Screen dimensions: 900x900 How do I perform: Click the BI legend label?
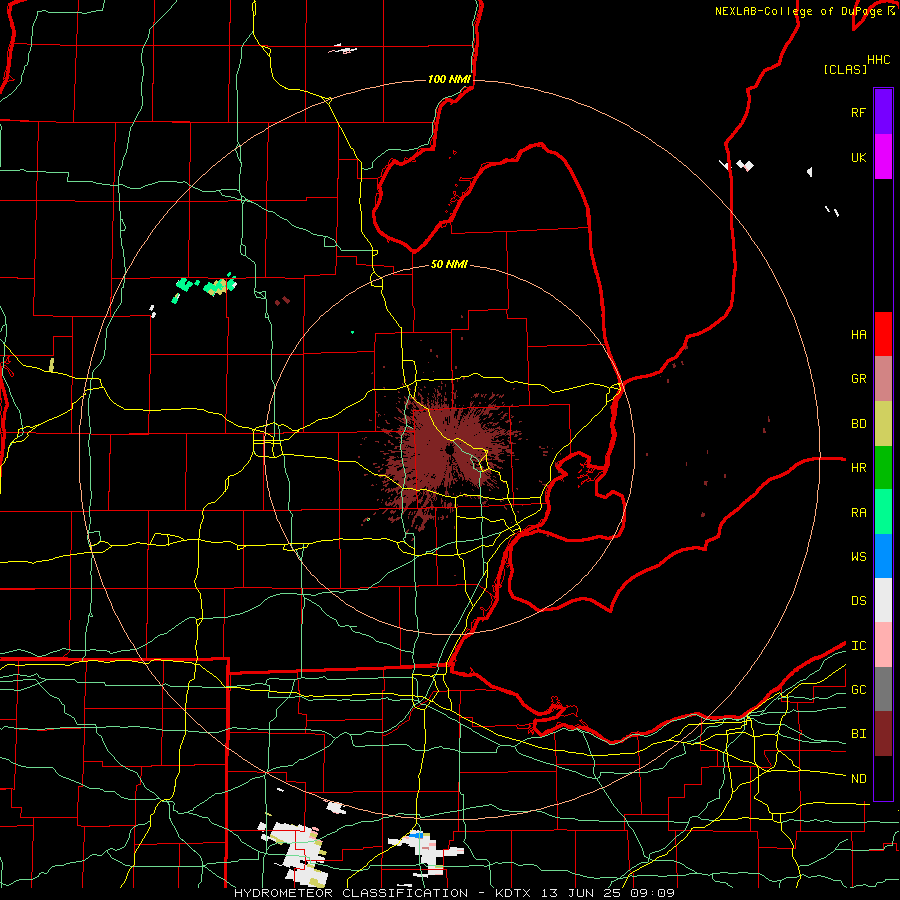click(858, 734)
